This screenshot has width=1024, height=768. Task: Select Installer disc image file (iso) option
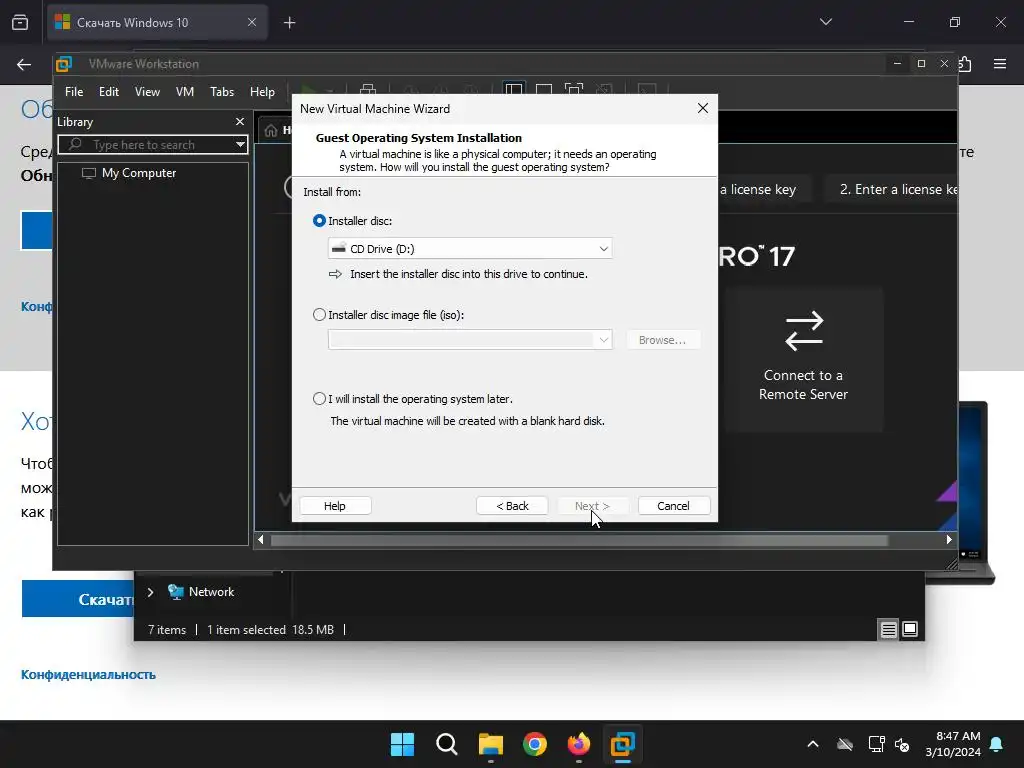pyautogui.click(x=319, y=315)
